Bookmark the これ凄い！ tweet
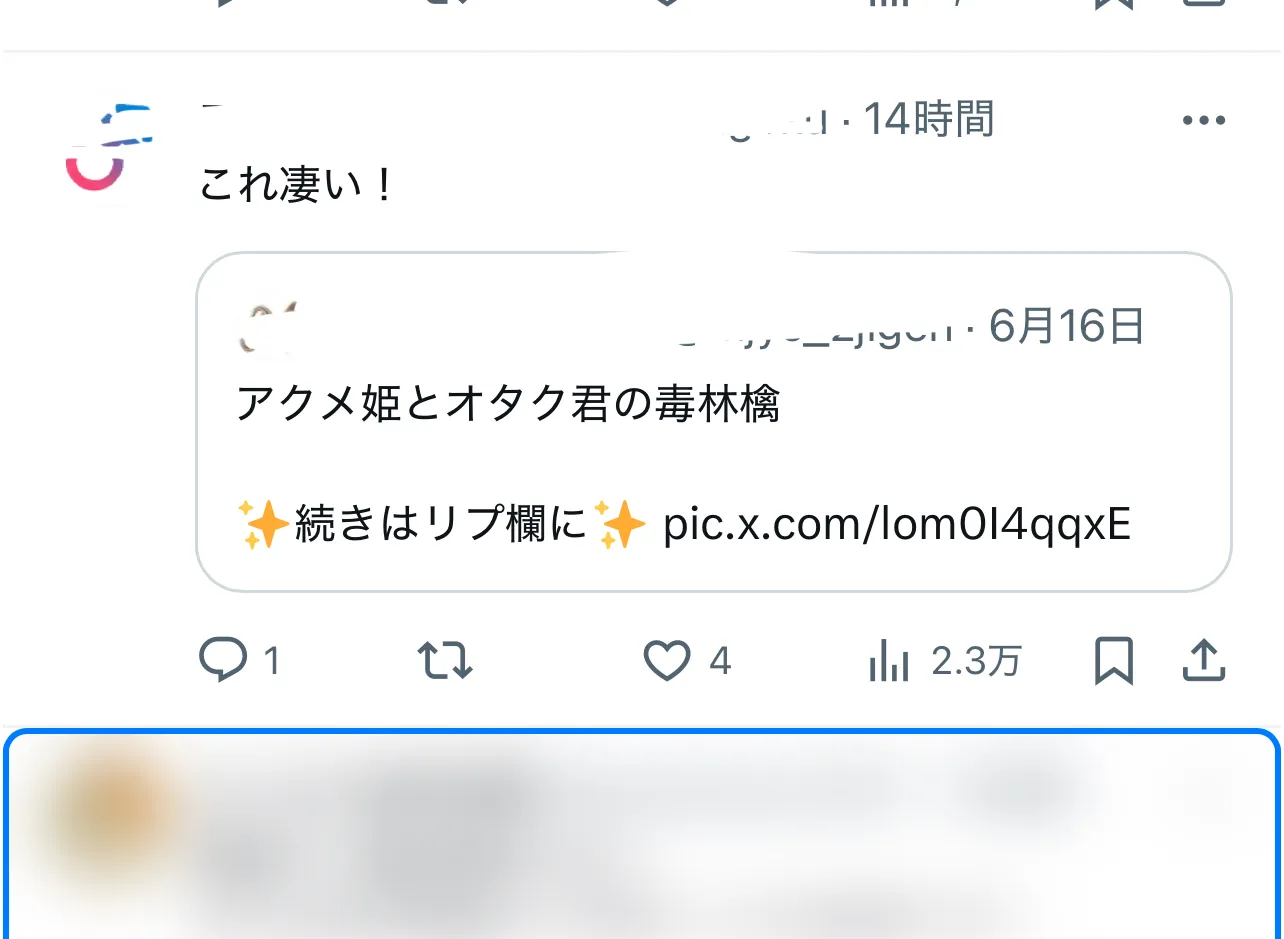Image resolution: width=1284 pixels, height=939 pixels. [1113, 660]
